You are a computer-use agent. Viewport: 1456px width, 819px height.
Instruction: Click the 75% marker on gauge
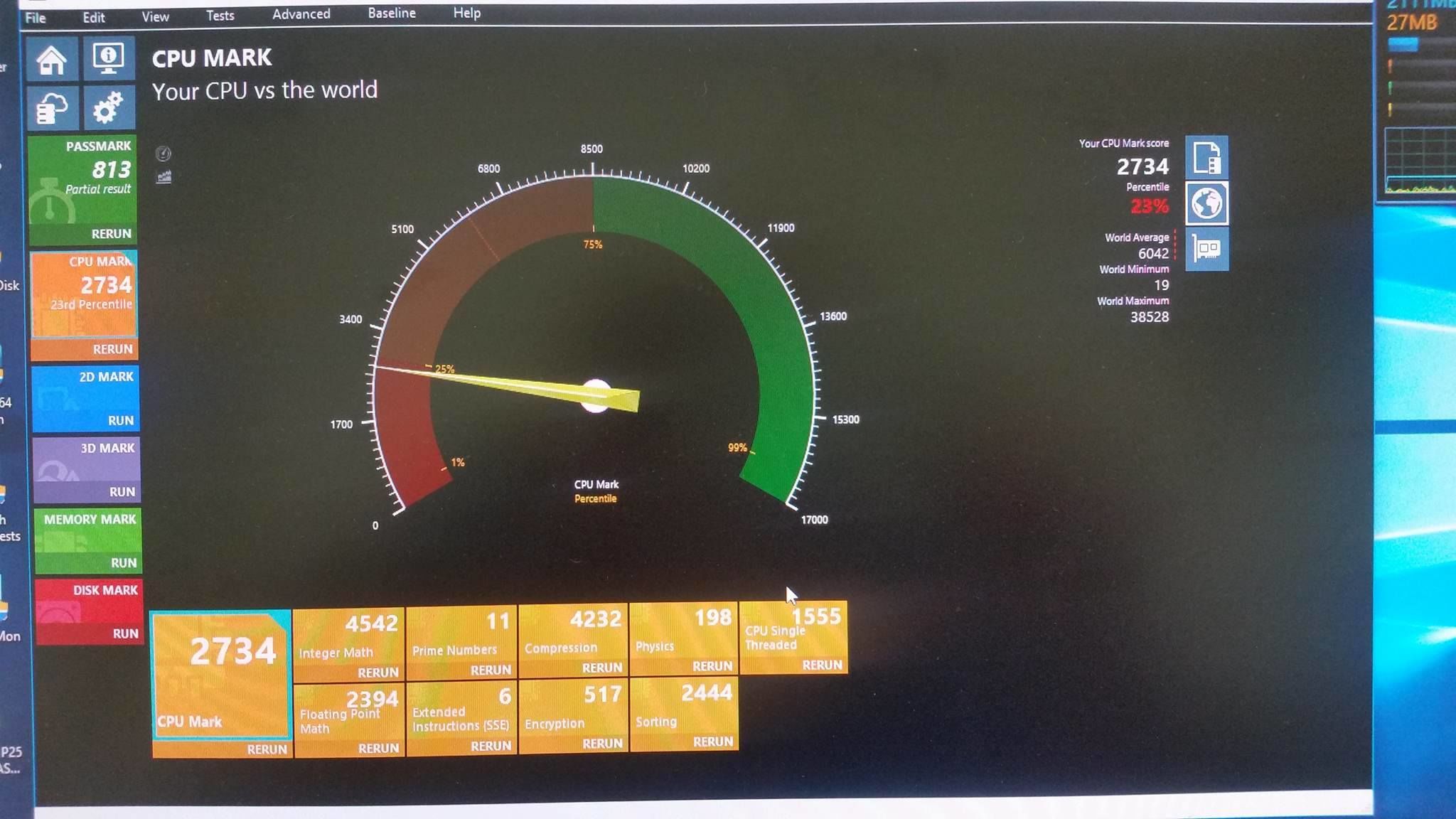[593, 245]
